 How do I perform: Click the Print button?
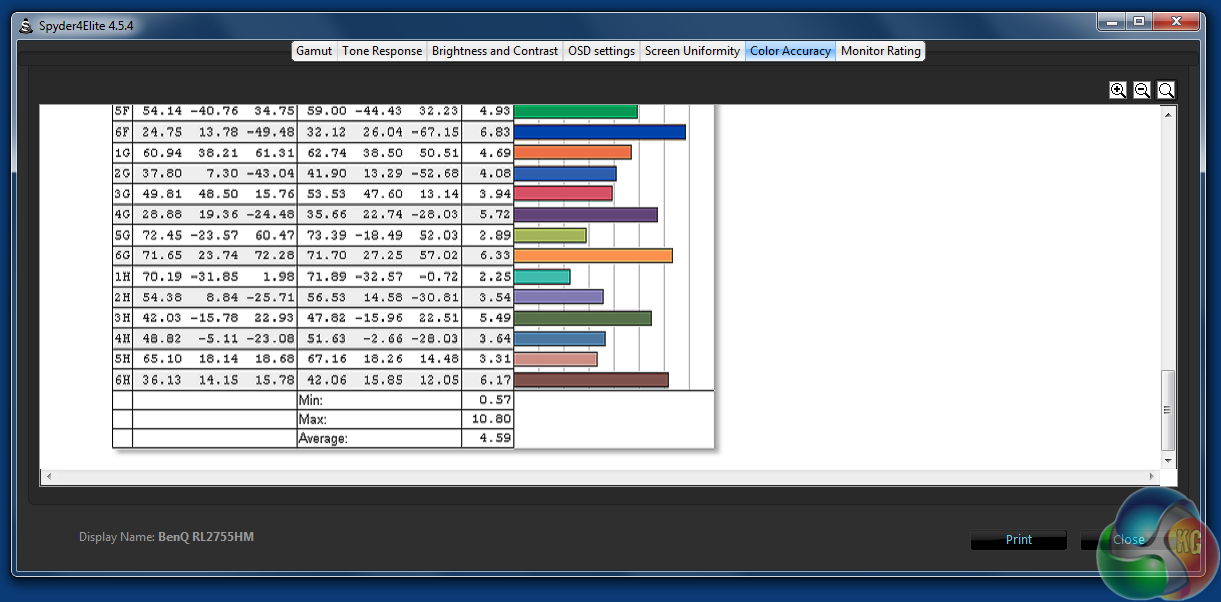point(1018,540)
